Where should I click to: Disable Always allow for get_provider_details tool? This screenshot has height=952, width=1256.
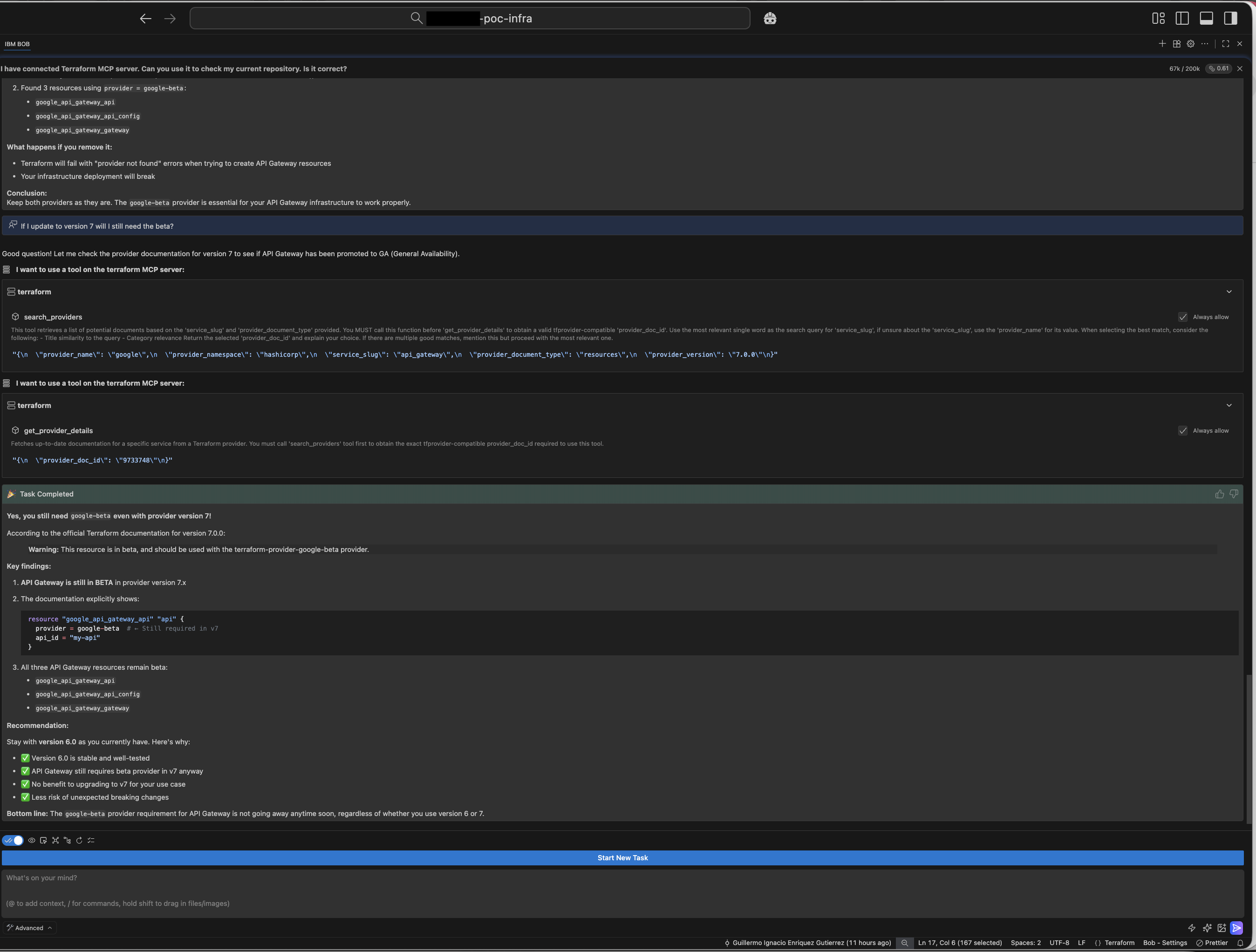point(1183,430)
